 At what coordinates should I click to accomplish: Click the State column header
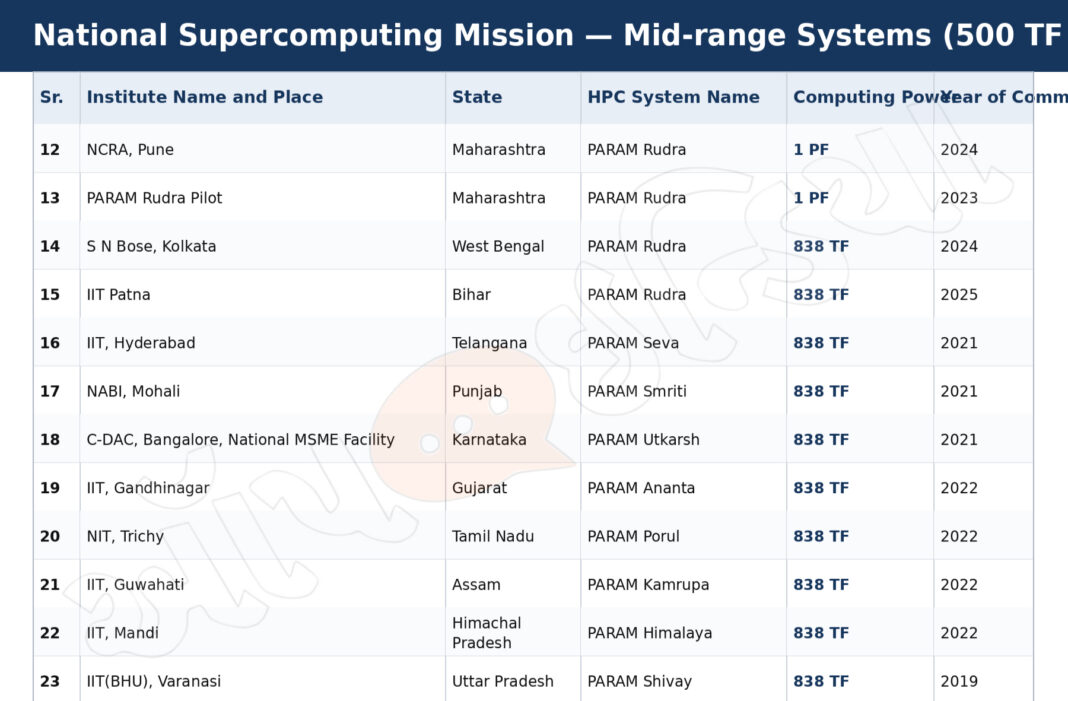(477, 97)
